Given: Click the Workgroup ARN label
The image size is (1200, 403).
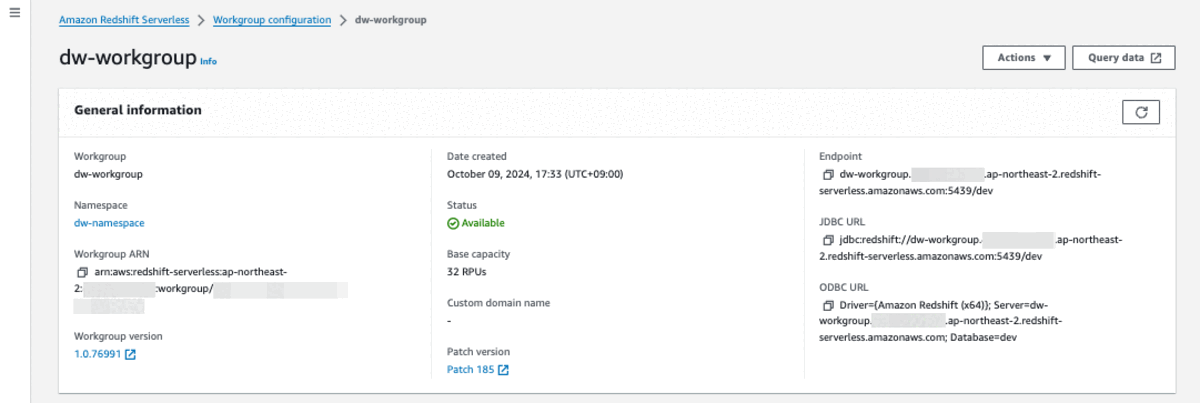Looking at the screenshot, I should click(x=112, y=254).
